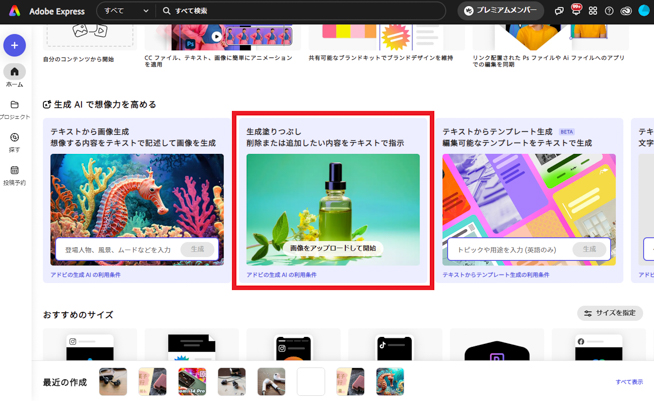
Task: Open the apps grid icon in header
Action: click(x=593, y=11)
